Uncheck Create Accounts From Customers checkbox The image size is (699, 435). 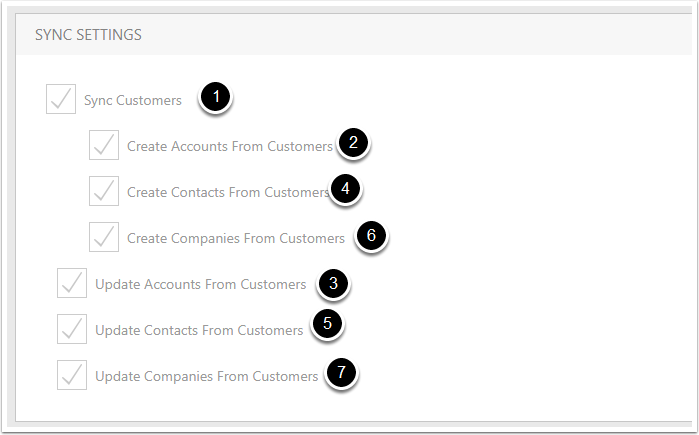pyautogui.click(x=104, y=145)
